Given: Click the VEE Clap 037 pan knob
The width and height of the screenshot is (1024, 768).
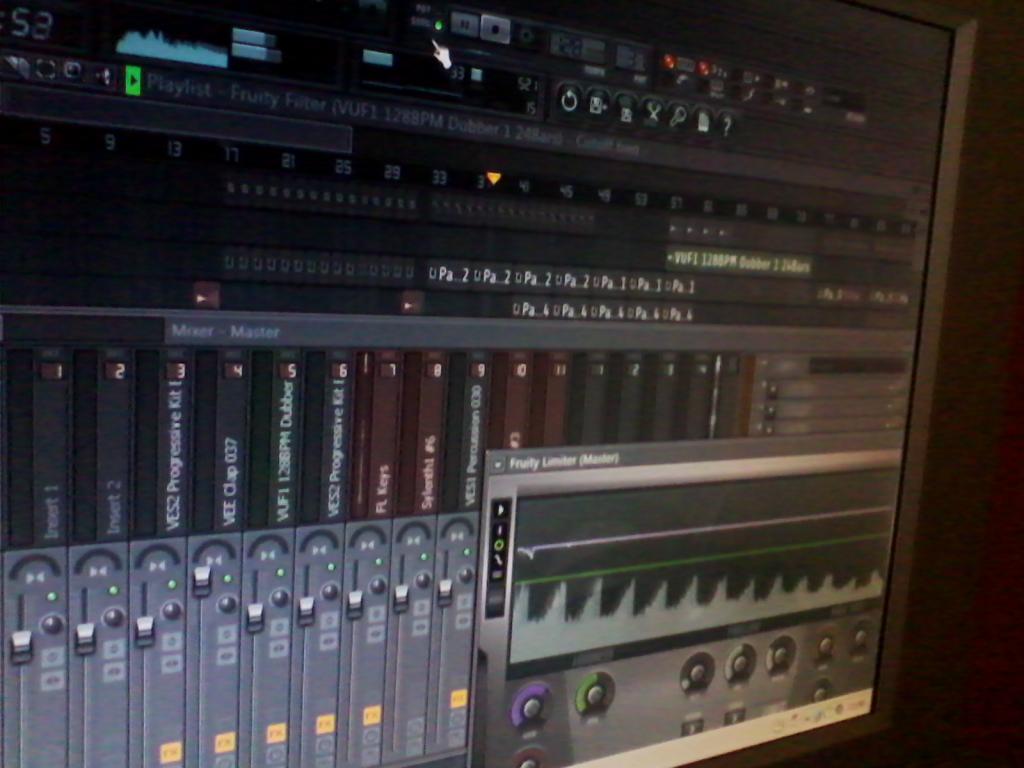Looking at the screenshot, I should [227, 603].
